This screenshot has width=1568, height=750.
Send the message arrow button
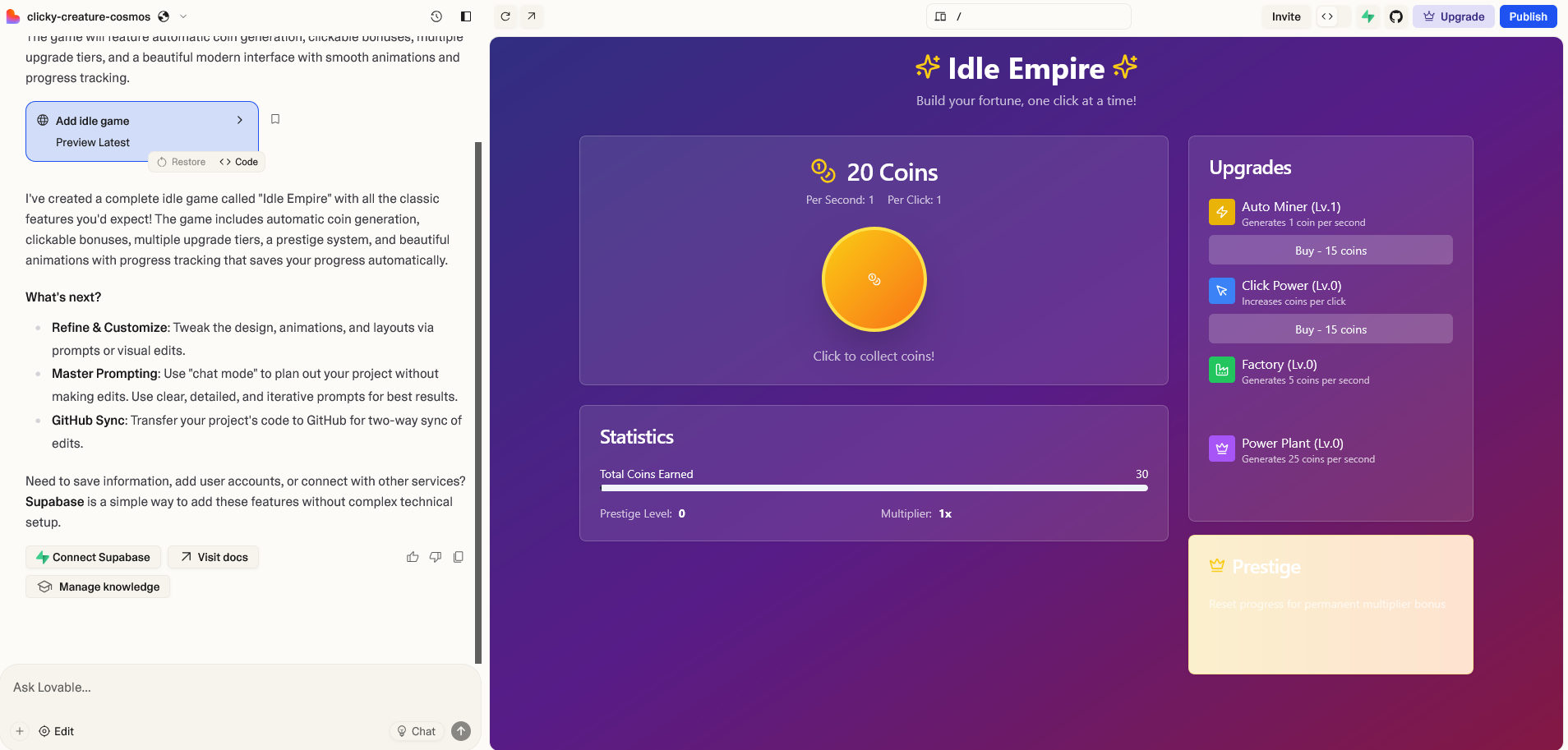pos(462,731)
